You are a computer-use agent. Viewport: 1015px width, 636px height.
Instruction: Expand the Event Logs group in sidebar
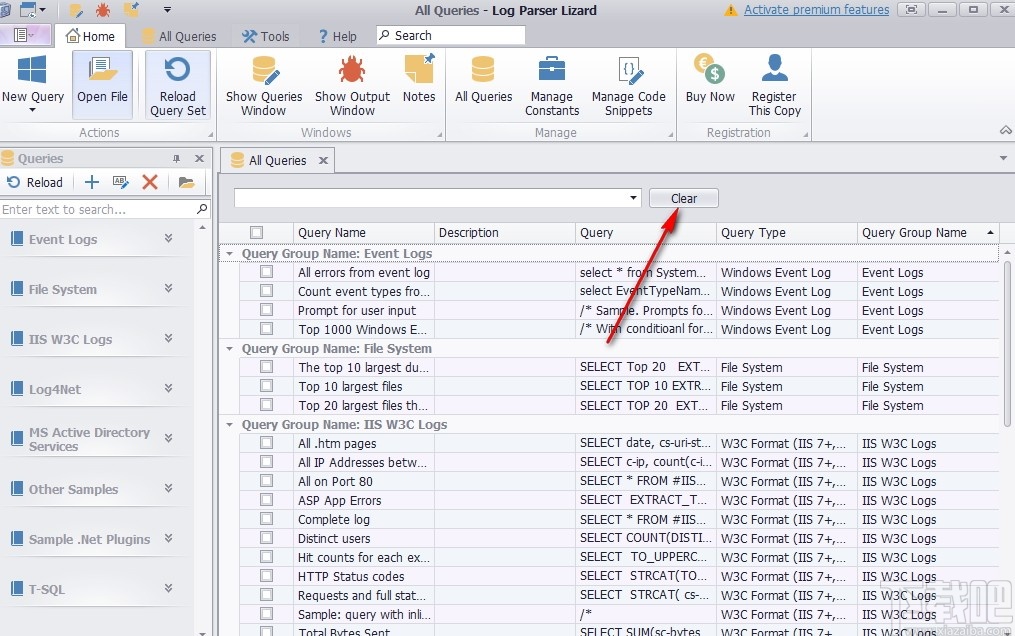(x=168, y=239)
